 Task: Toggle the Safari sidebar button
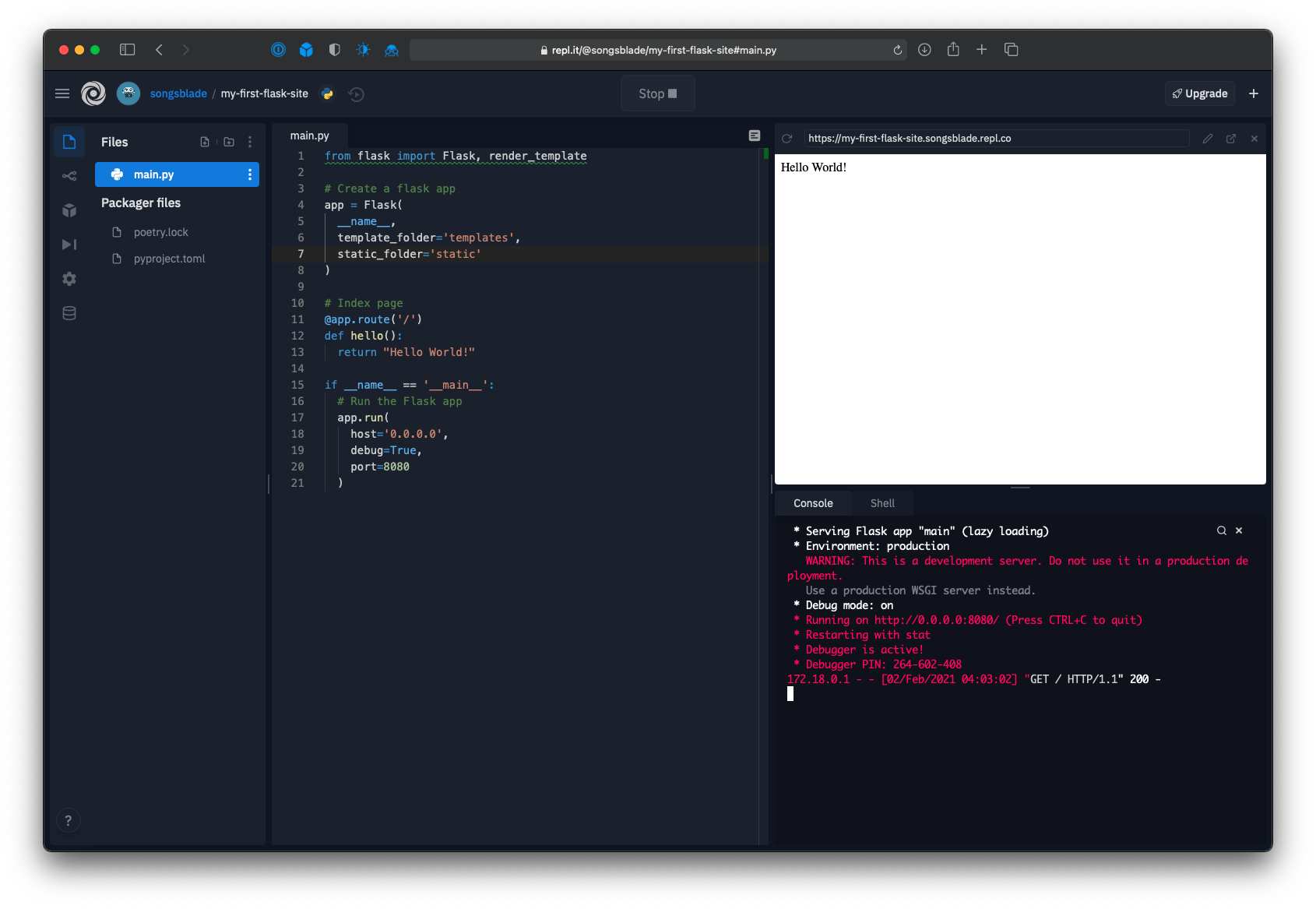click(x=127, y=50)
